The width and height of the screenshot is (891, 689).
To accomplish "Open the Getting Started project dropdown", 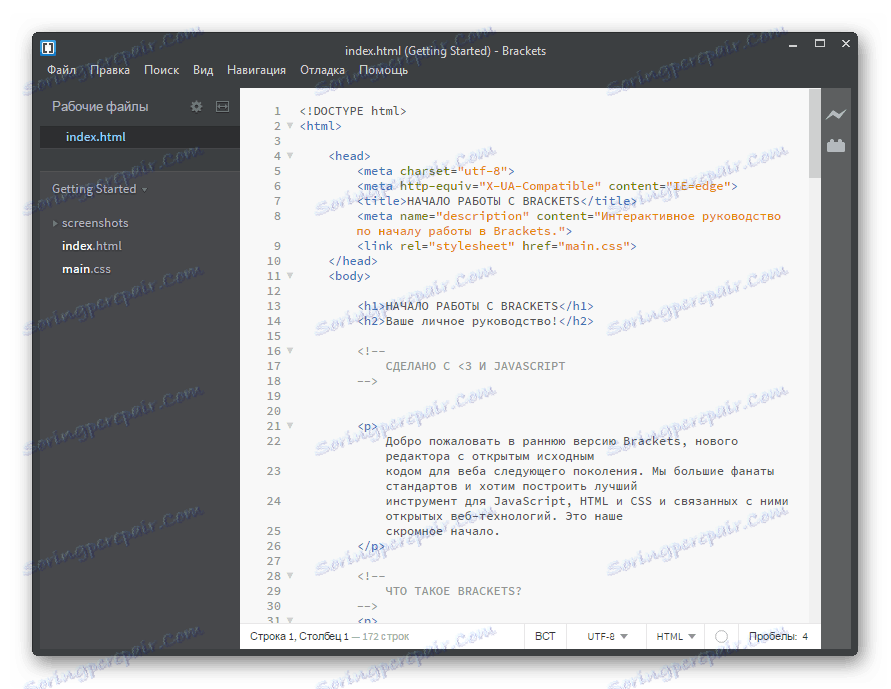I will 96,189.
